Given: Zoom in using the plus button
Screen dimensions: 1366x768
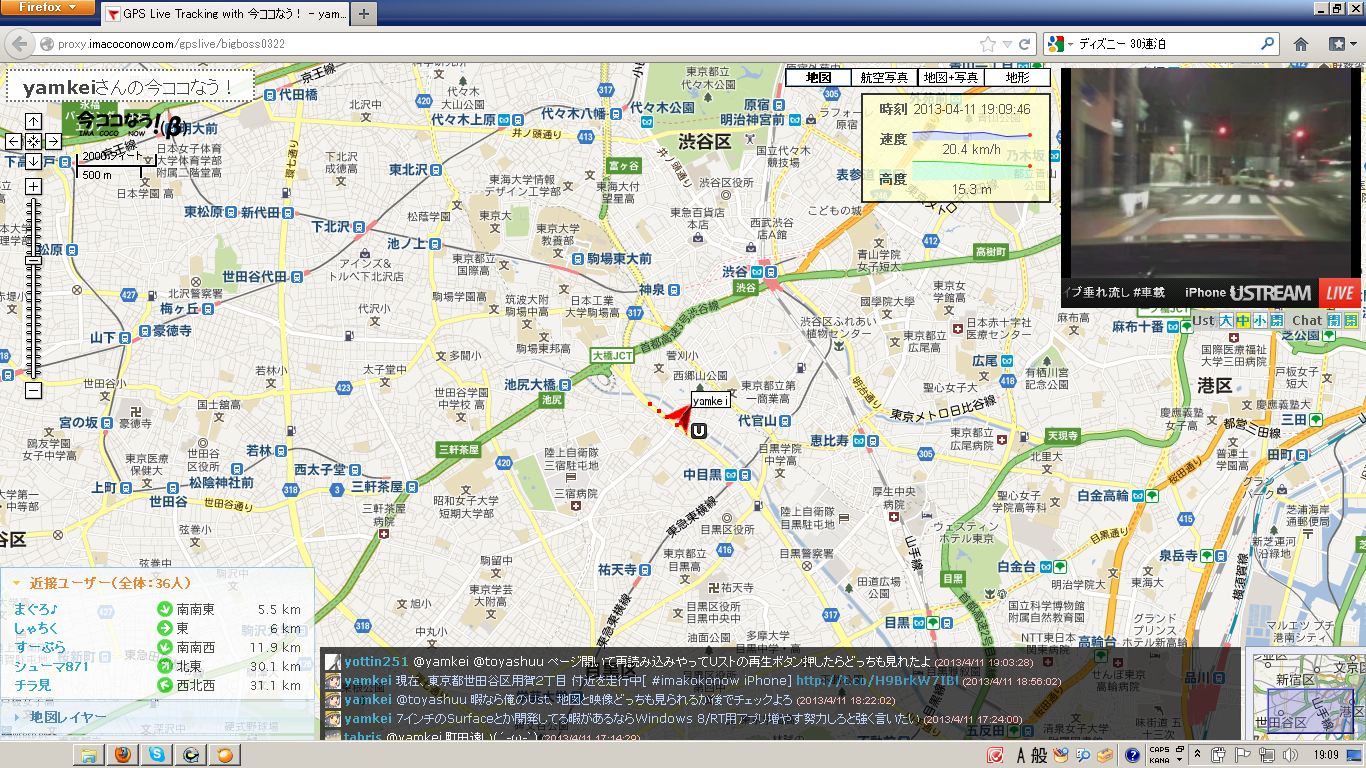Looking at the screenshot, I should point(33,186).
